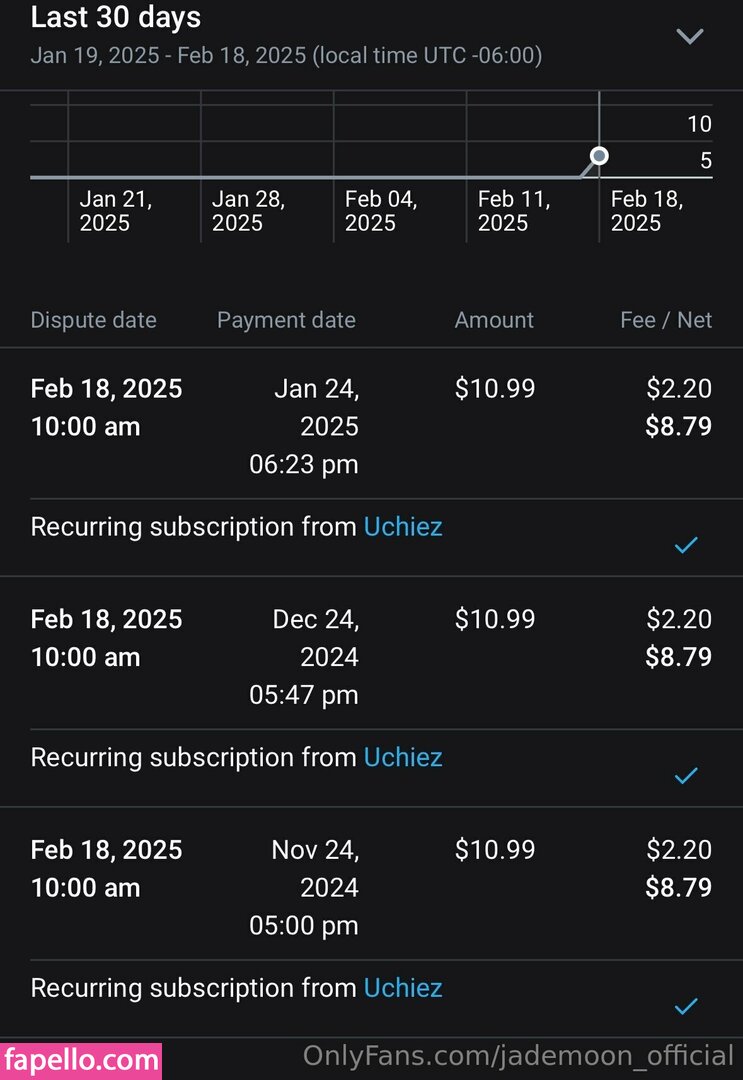Click the chart's circular data point marker
743x1080 pixels.
[x=599, y=156]
